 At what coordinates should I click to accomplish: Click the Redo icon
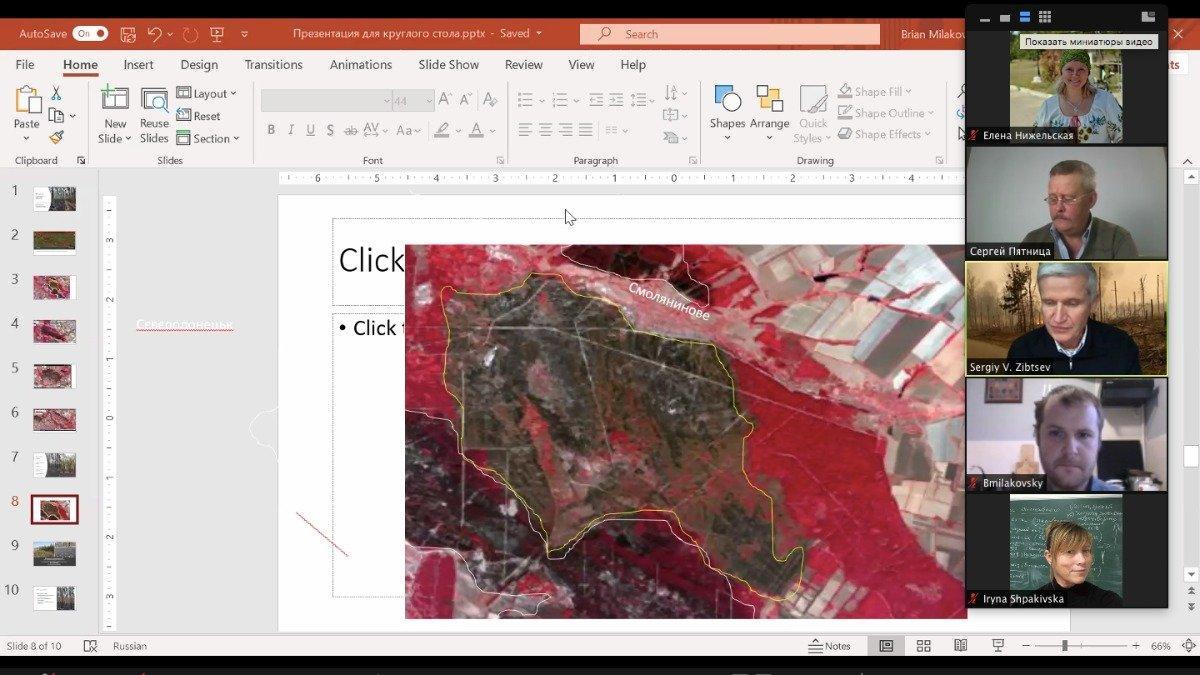click(190, 34)
